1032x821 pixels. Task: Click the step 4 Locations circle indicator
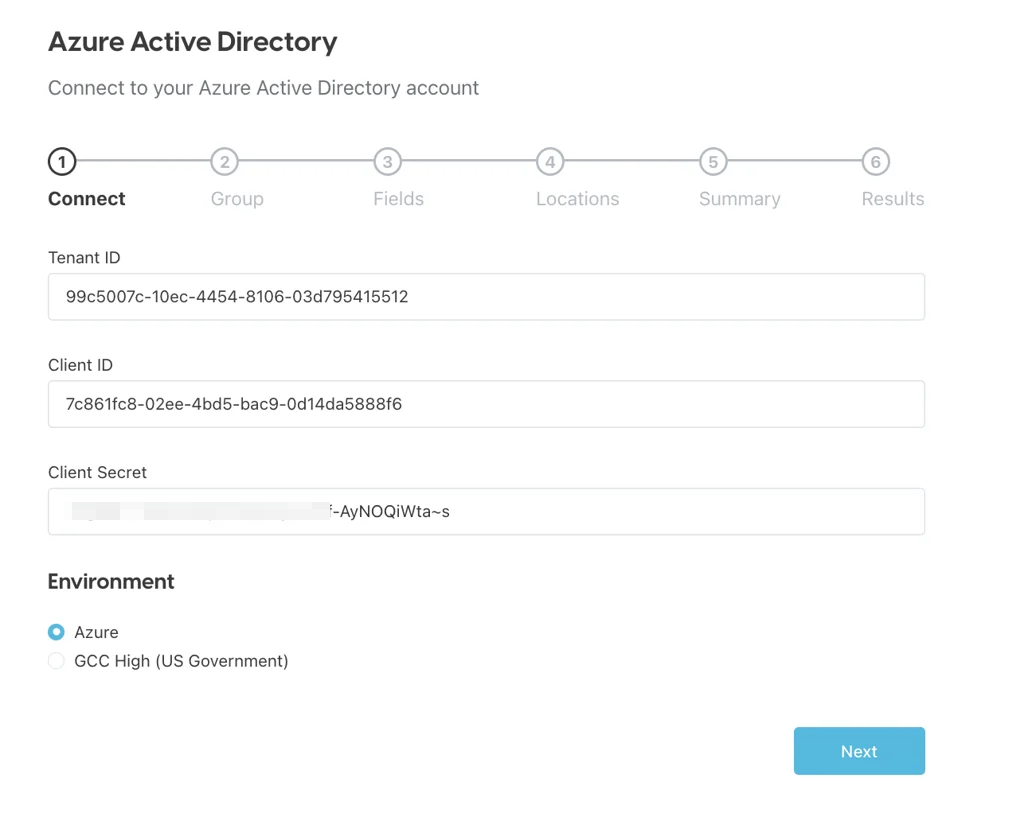click(x=549, y=161)
